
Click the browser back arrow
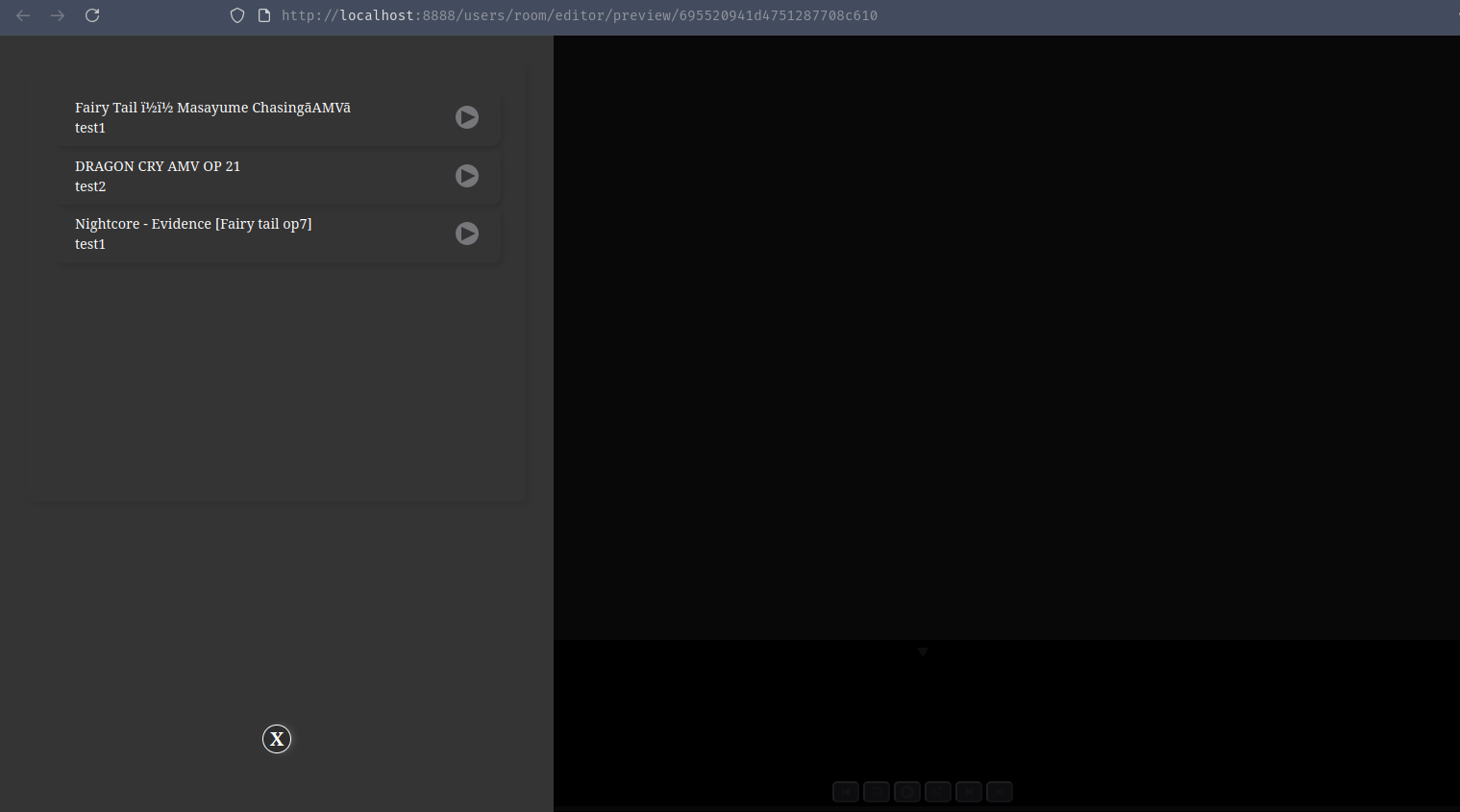click(x=22, y=15)
